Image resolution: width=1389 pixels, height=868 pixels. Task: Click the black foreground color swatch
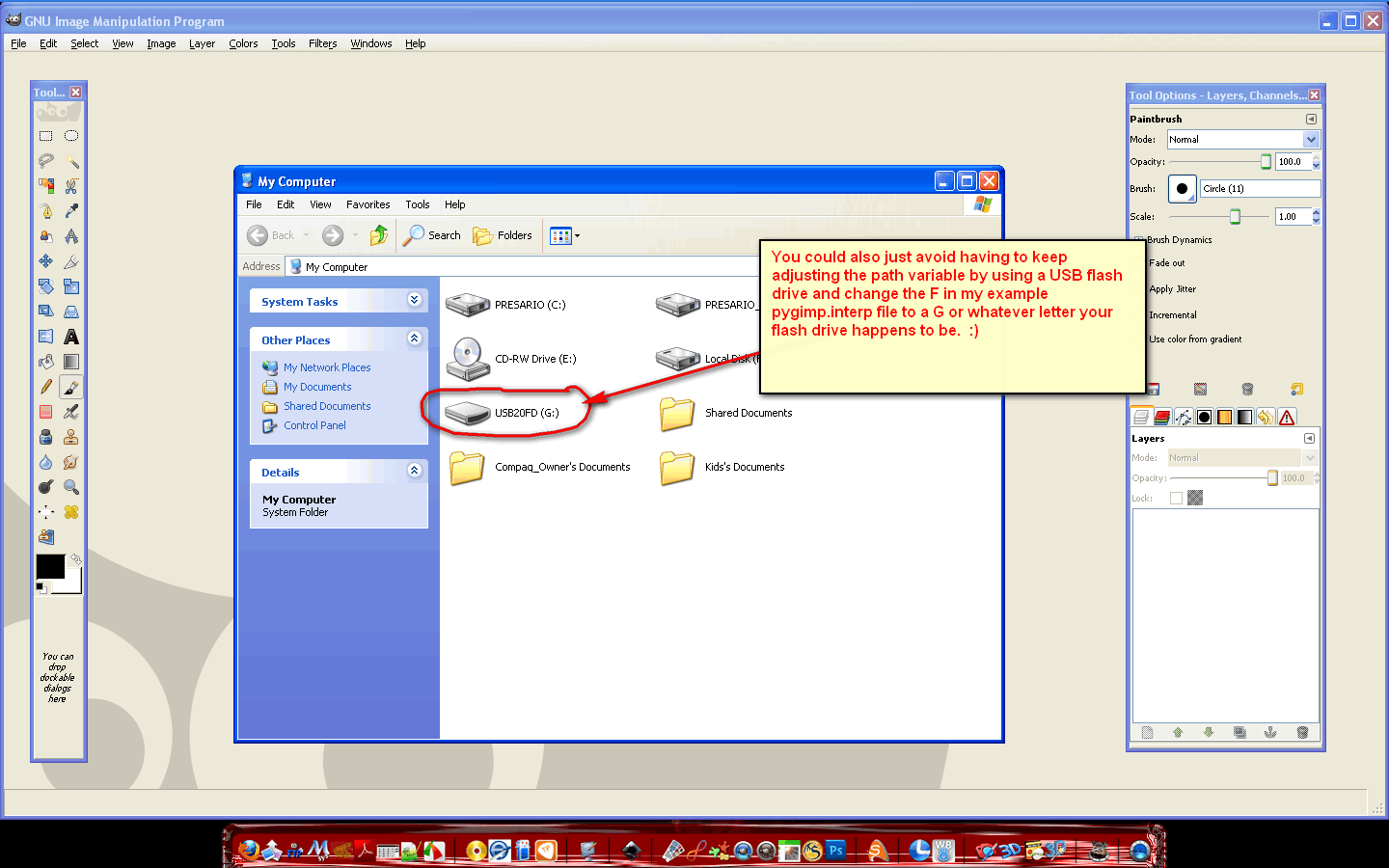pos(50,567)
